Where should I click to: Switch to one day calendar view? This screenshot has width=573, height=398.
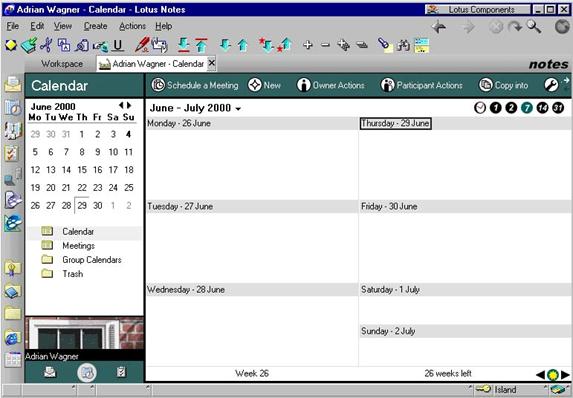(495, 108)
